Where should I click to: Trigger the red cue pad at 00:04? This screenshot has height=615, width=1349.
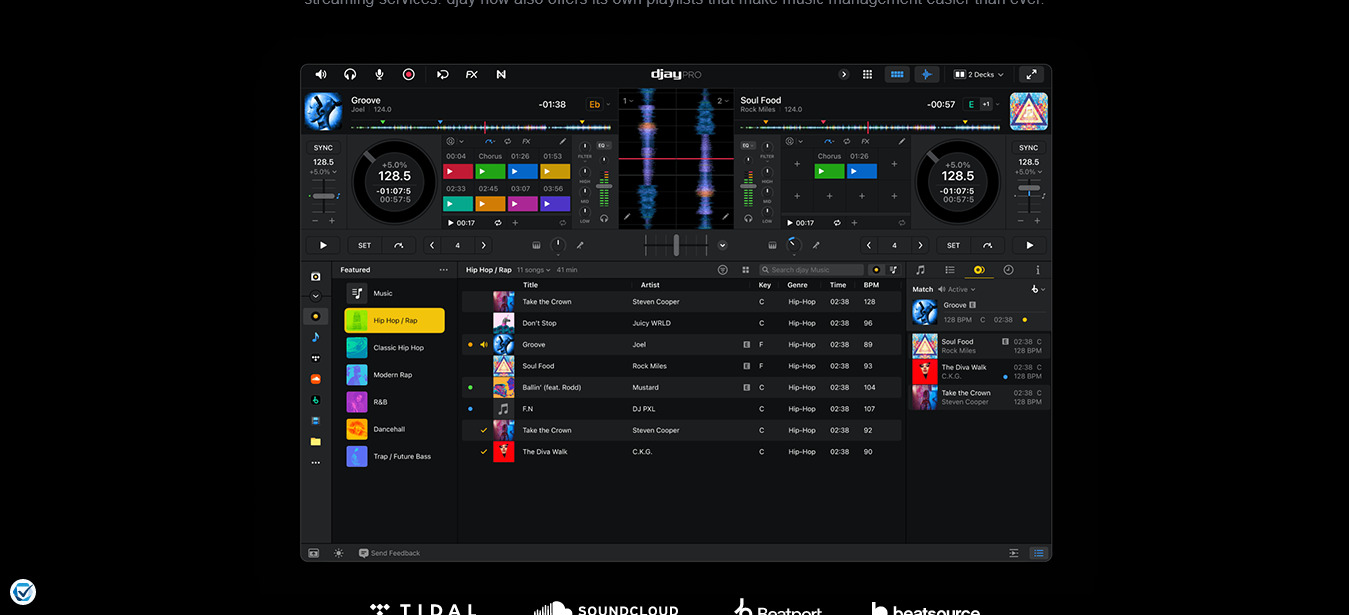[x=458, y=171]
